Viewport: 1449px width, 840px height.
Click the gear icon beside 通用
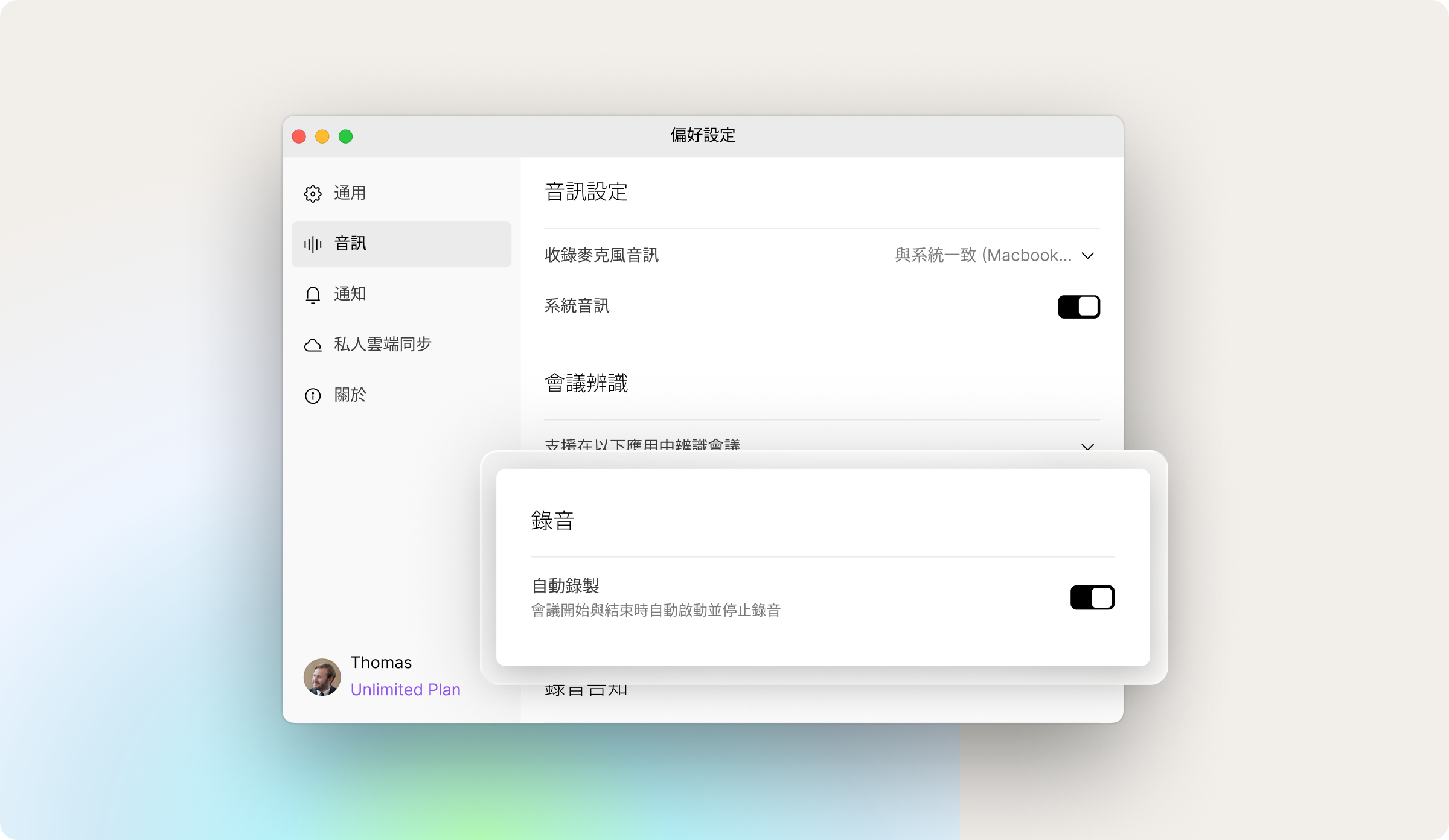pyautogui.click(x=313, y=194)
